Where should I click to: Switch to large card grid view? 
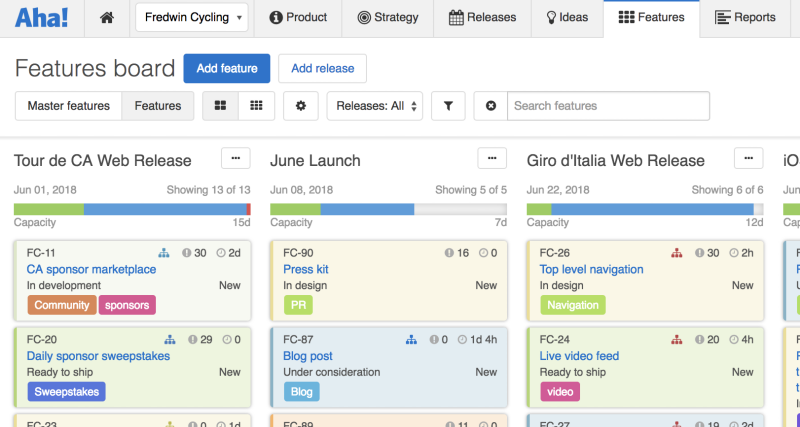220,106
